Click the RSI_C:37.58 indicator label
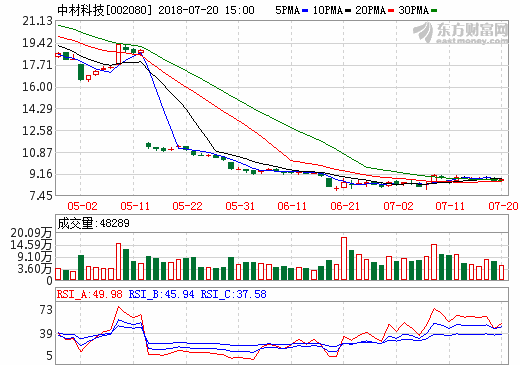 click(233, 294)
